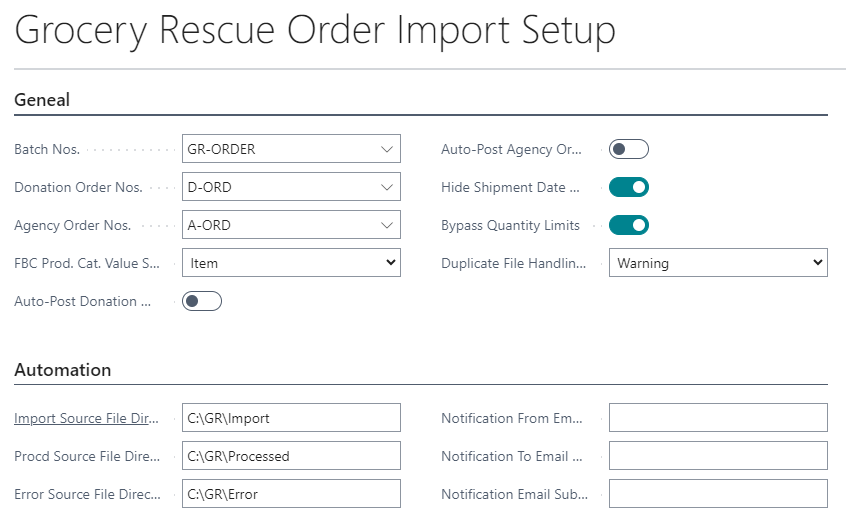The image size is (860, 531).
Task: Enable the Auto-Post Donation toggle
Action: coord(202,301)
